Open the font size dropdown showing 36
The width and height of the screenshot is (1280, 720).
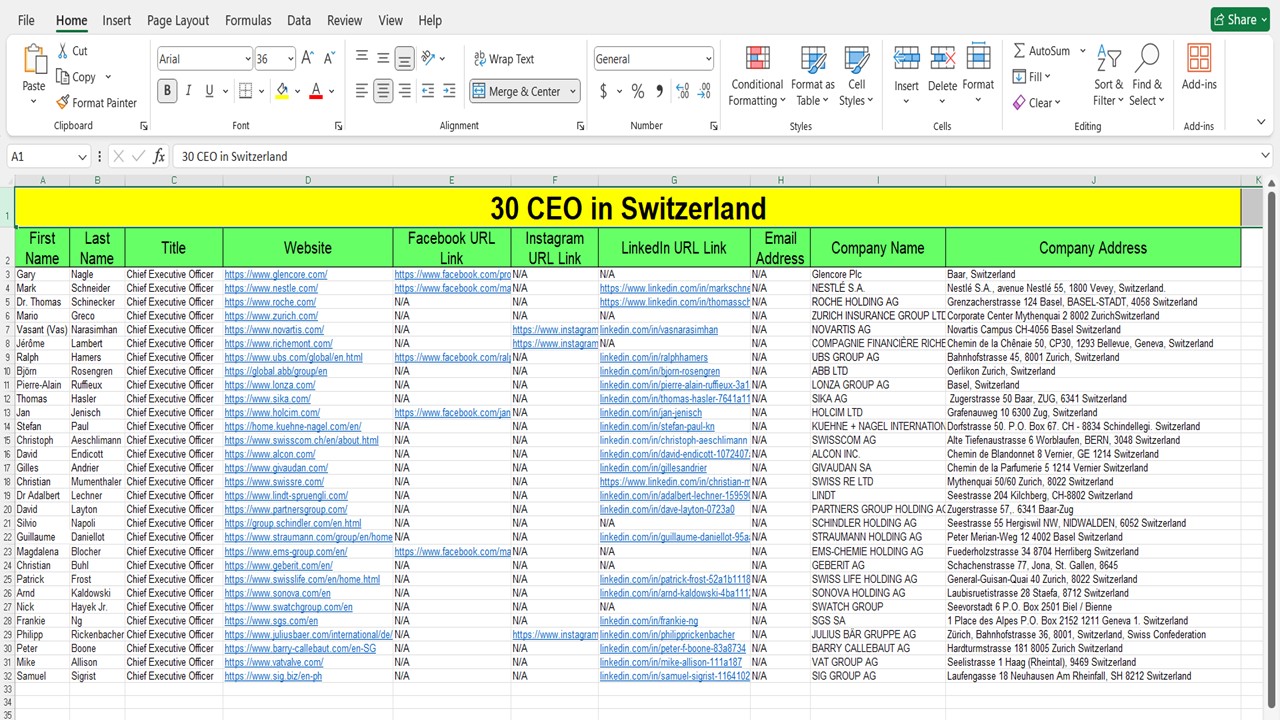click(290, 59)
